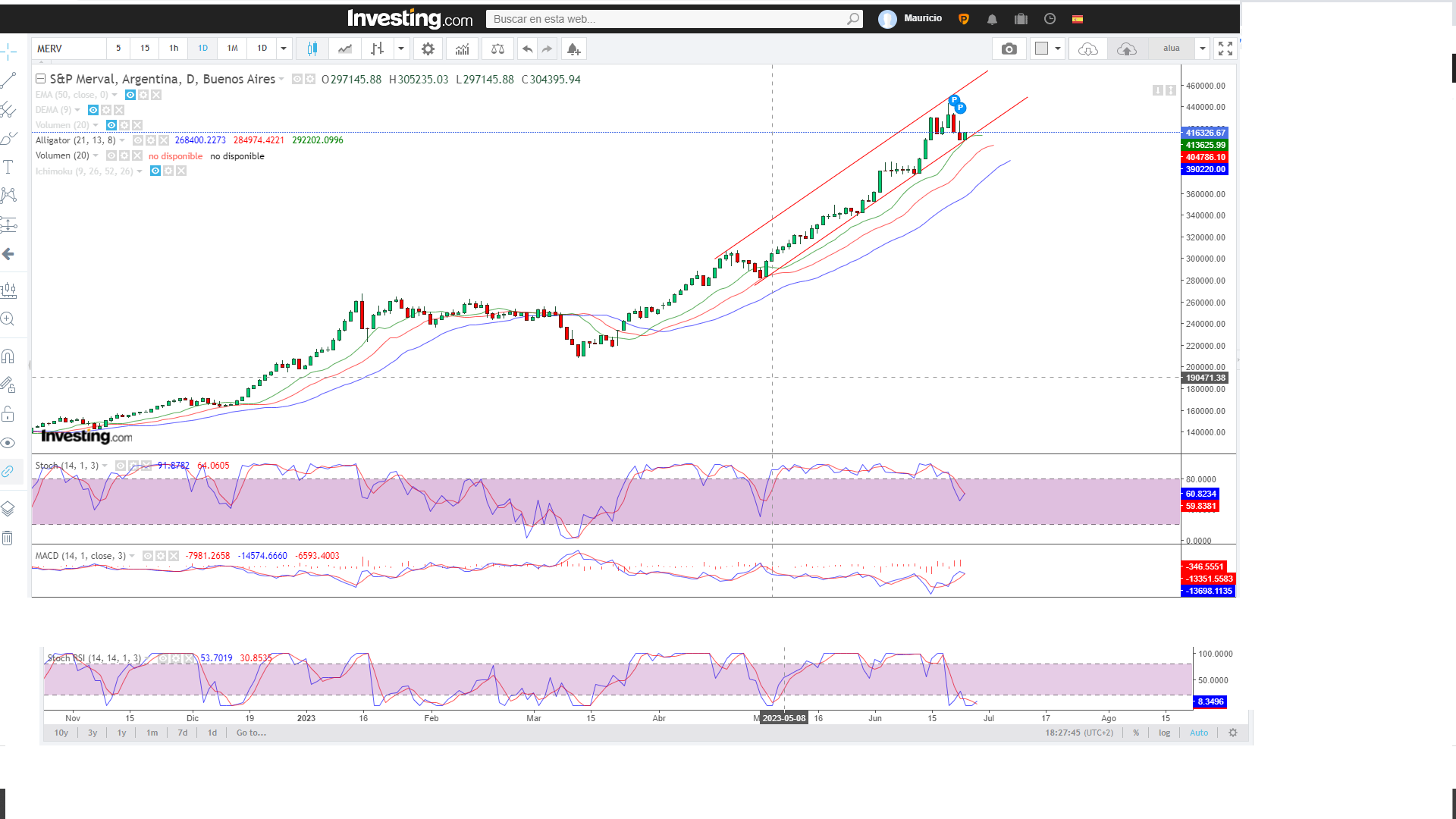The width and height of the screenshot is (1456, 819).
Task: Open the interval dropdown arrow
Action: [x=284, y=49]
